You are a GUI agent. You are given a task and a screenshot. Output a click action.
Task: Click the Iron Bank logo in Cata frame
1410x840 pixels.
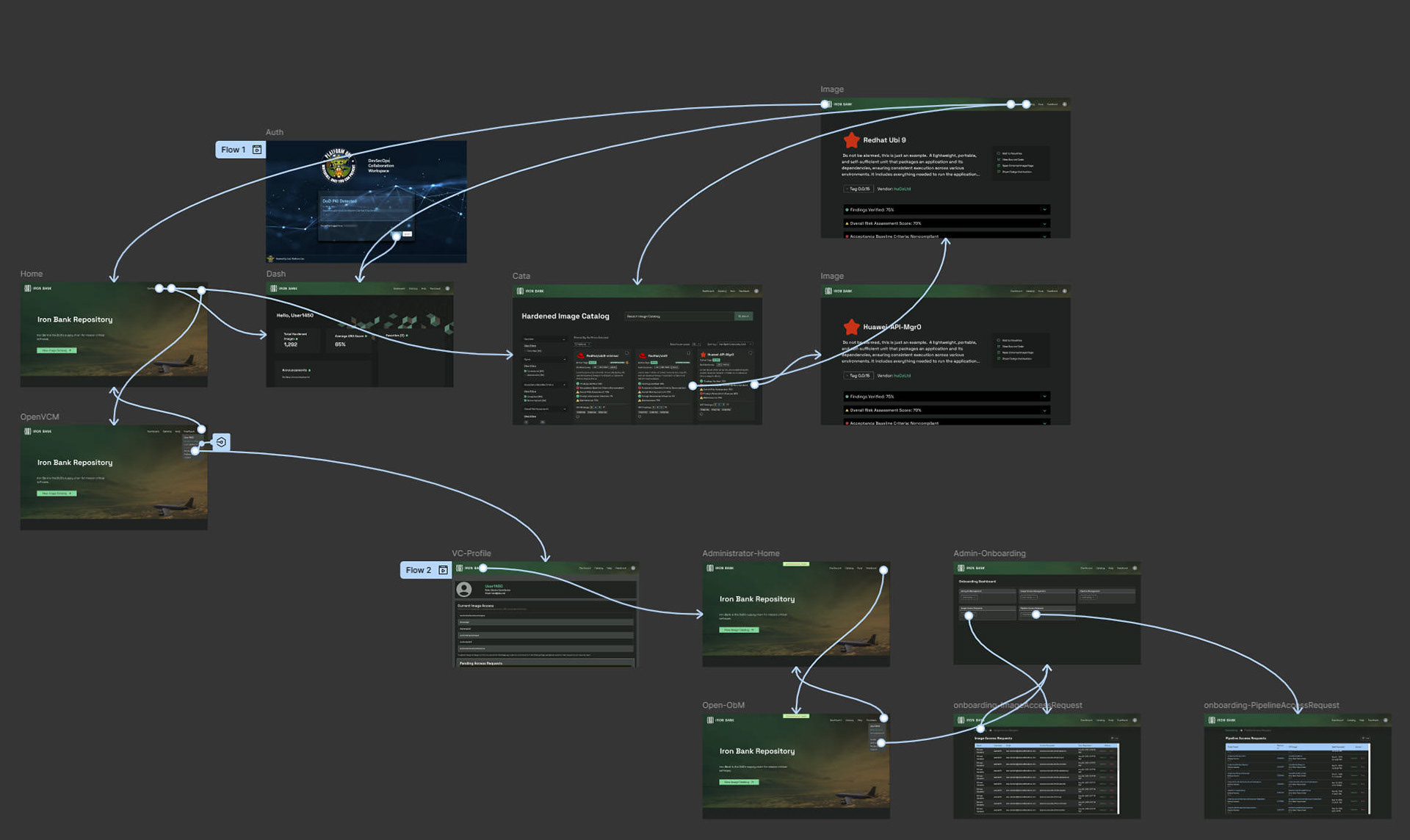pos(530,292)
